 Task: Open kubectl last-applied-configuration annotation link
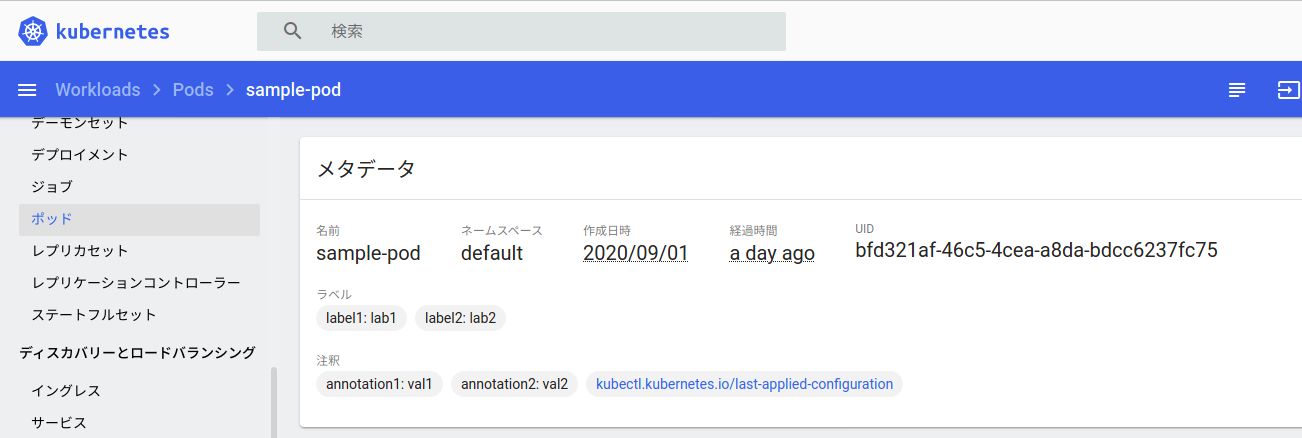click(x=744, y=384)
